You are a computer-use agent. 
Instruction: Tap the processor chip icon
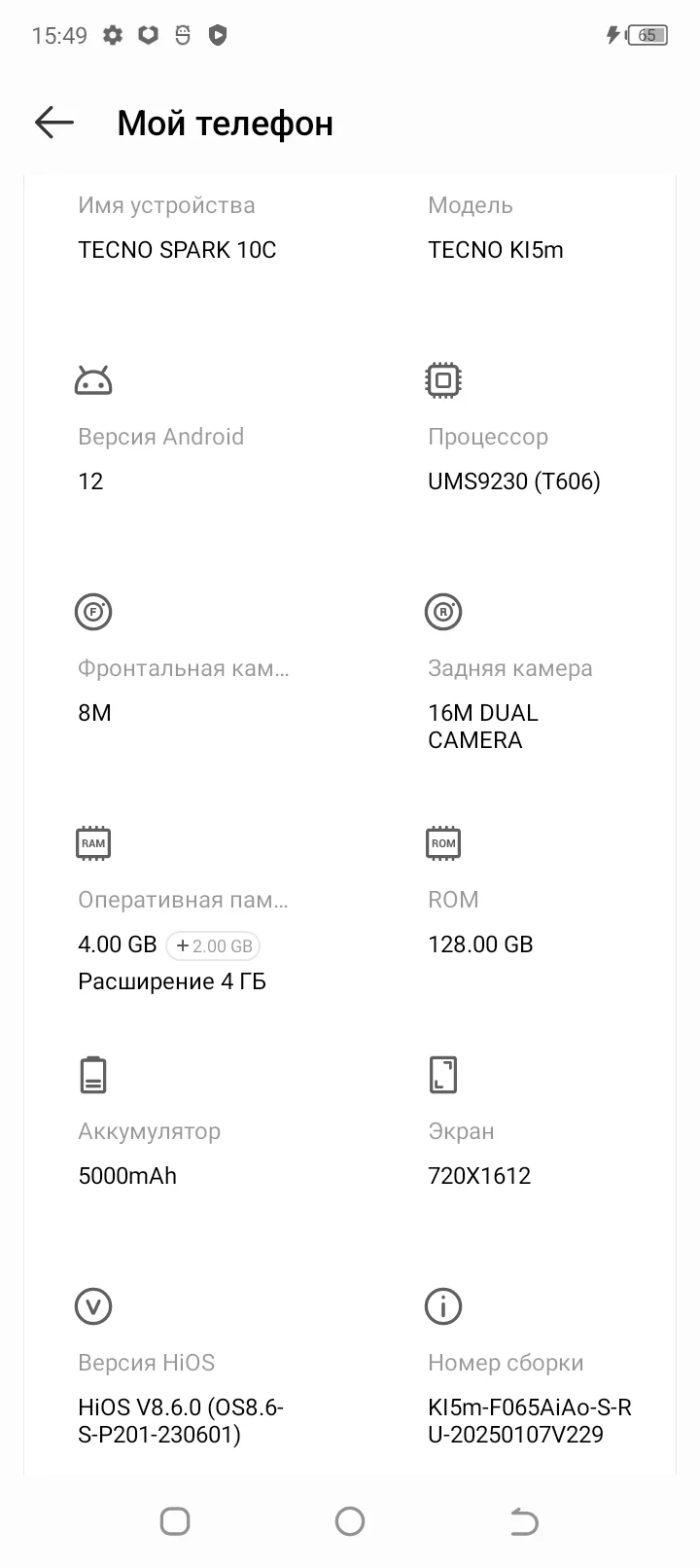coord(443,380)
